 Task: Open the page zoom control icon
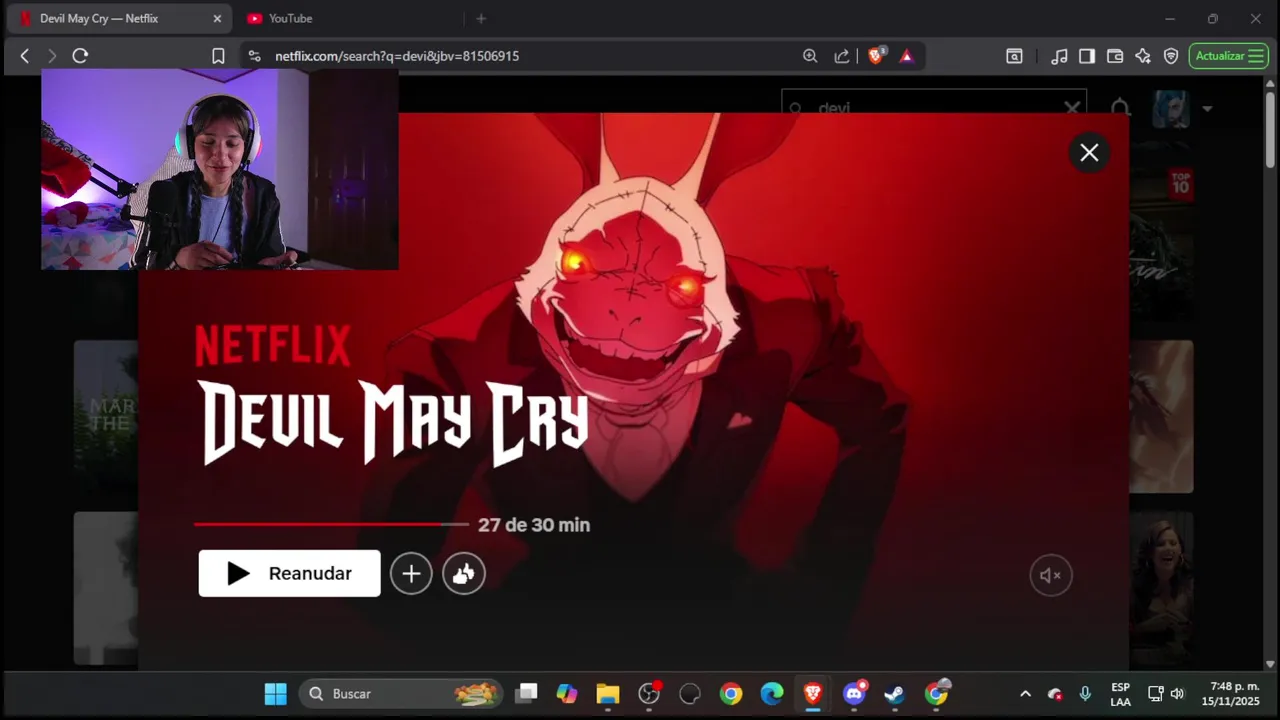pos(810,56)
